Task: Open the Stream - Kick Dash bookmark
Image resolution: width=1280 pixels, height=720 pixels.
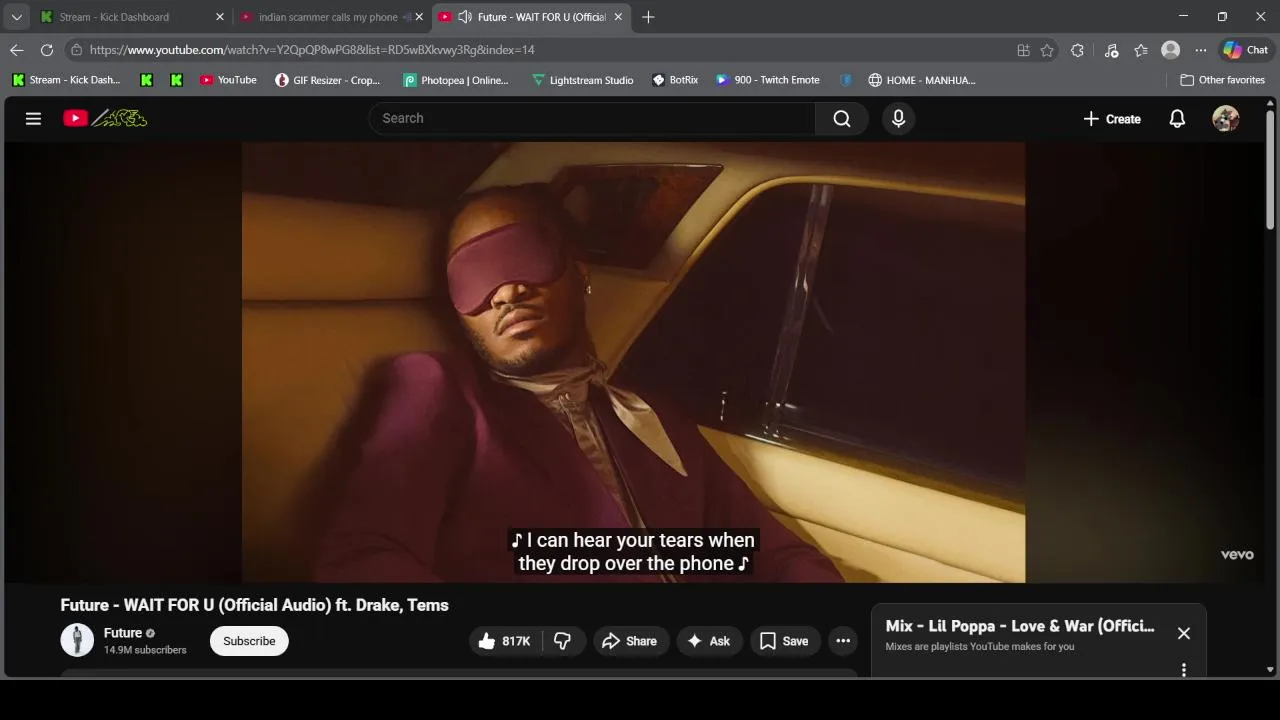Action: (66, 80)
